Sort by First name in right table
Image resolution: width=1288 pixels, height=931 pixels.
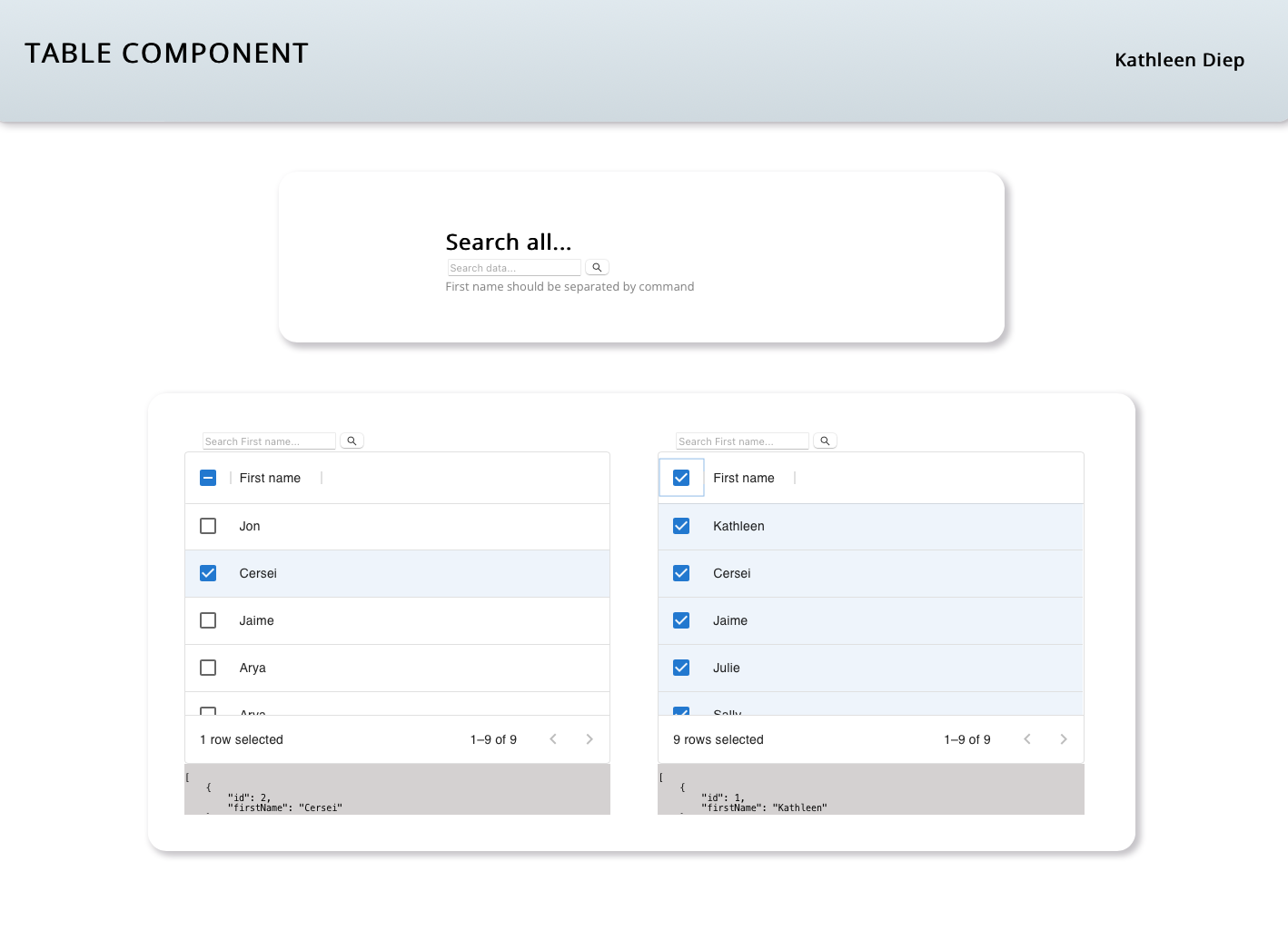(744, 478)
